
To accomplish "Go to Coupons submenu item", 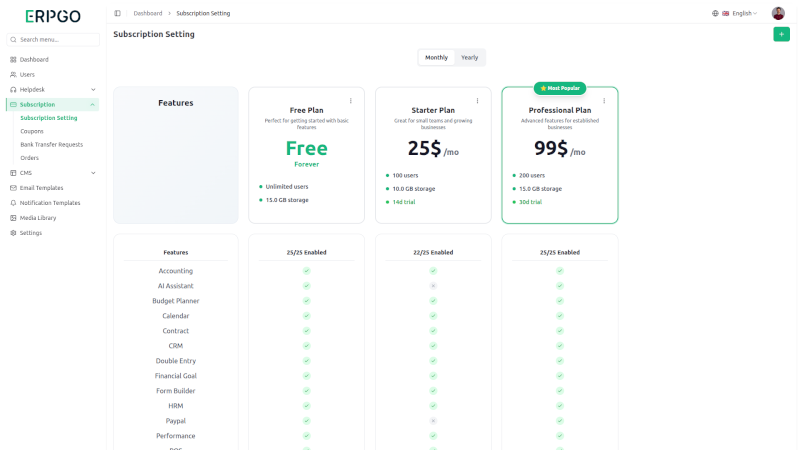I will [32, 131].
